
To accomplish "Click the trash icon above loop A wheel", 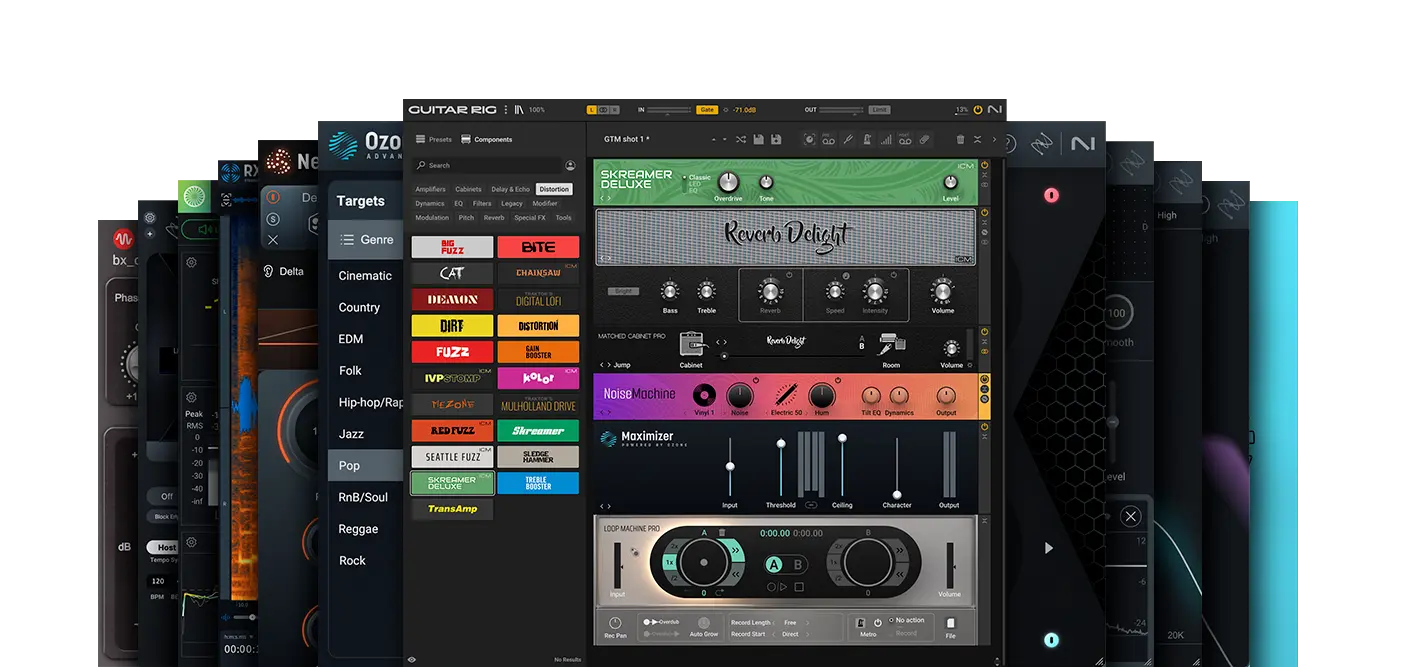I will 722,532.
